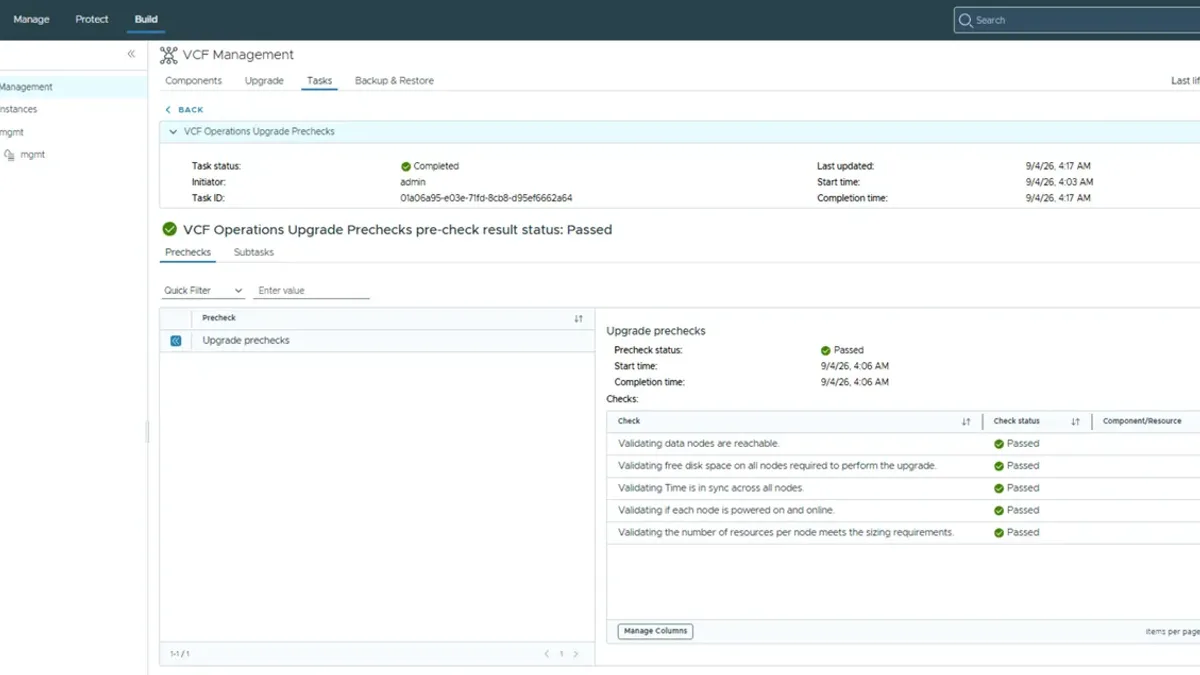Click the back arrow icon
This screenshot has width=1200, height=675.
coord(168,110)
